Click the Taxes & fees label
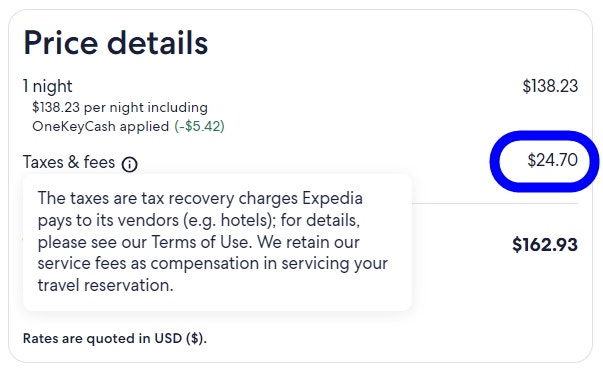 (69, 162)
